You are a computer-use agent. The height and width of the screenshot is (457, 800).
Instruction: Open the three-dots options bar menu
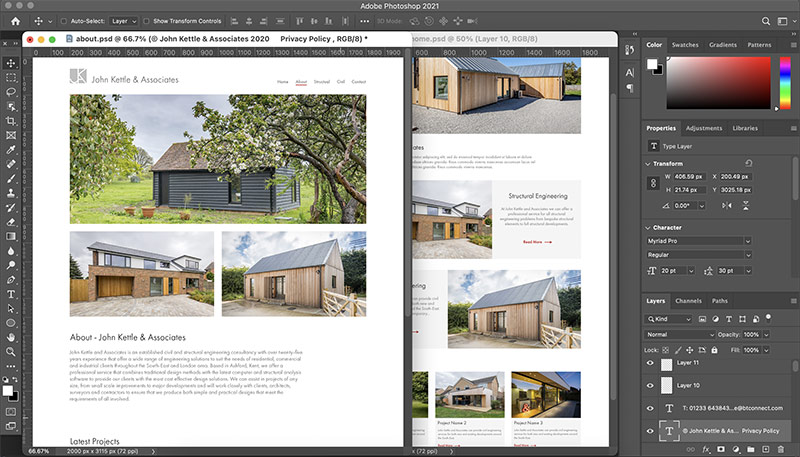tap(364, 21)
